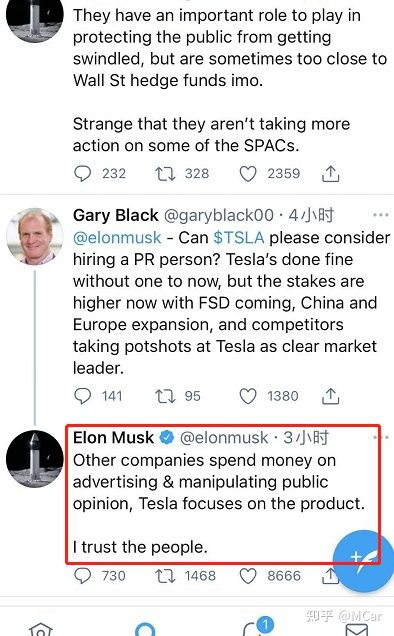
Task: Like the SPACs tweet with 2359 likes
Action: tap(248, 174)
